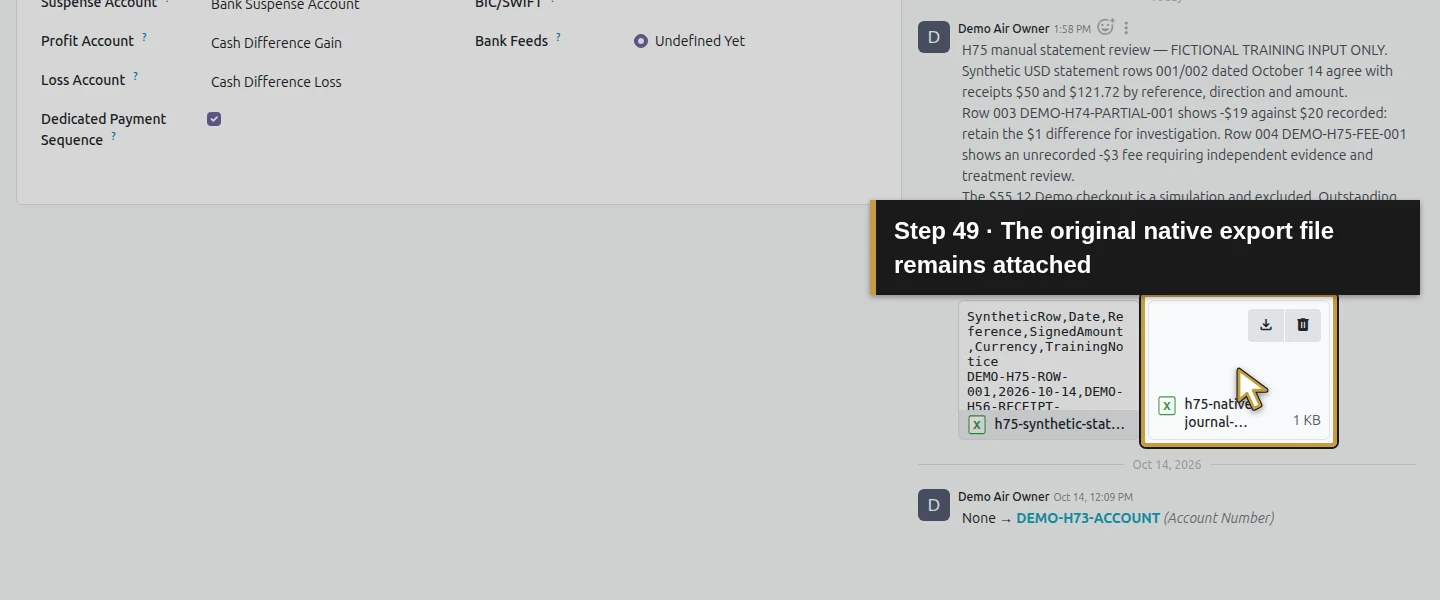
Task: Click the Loss Account label
Action: coord(83,80)
